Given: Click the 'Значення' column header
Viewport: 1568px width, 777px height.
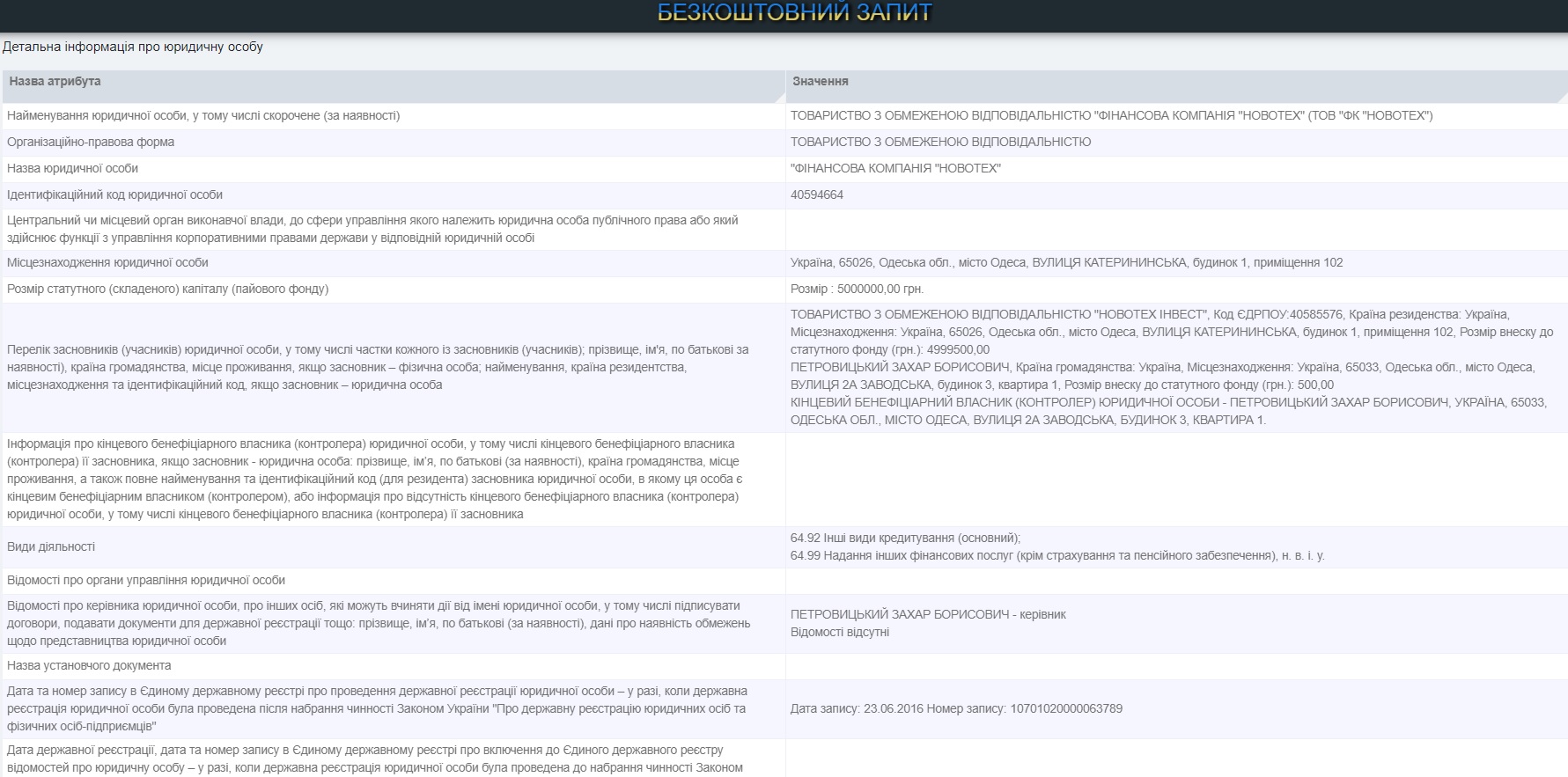Looking at the screenshot, I should click(x=820, y=81).
